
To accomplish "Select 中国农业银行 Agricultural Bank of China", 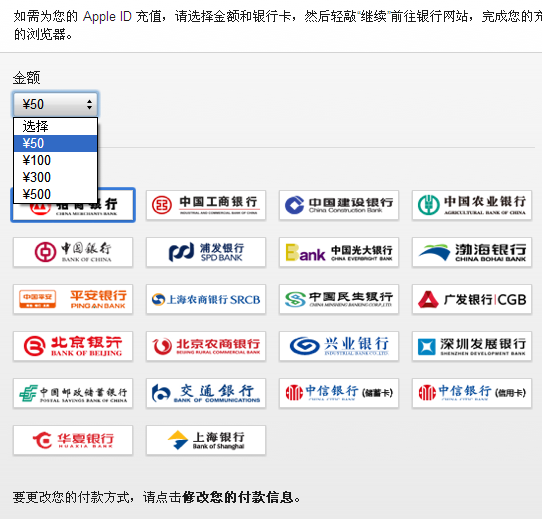I will point(472,205).
